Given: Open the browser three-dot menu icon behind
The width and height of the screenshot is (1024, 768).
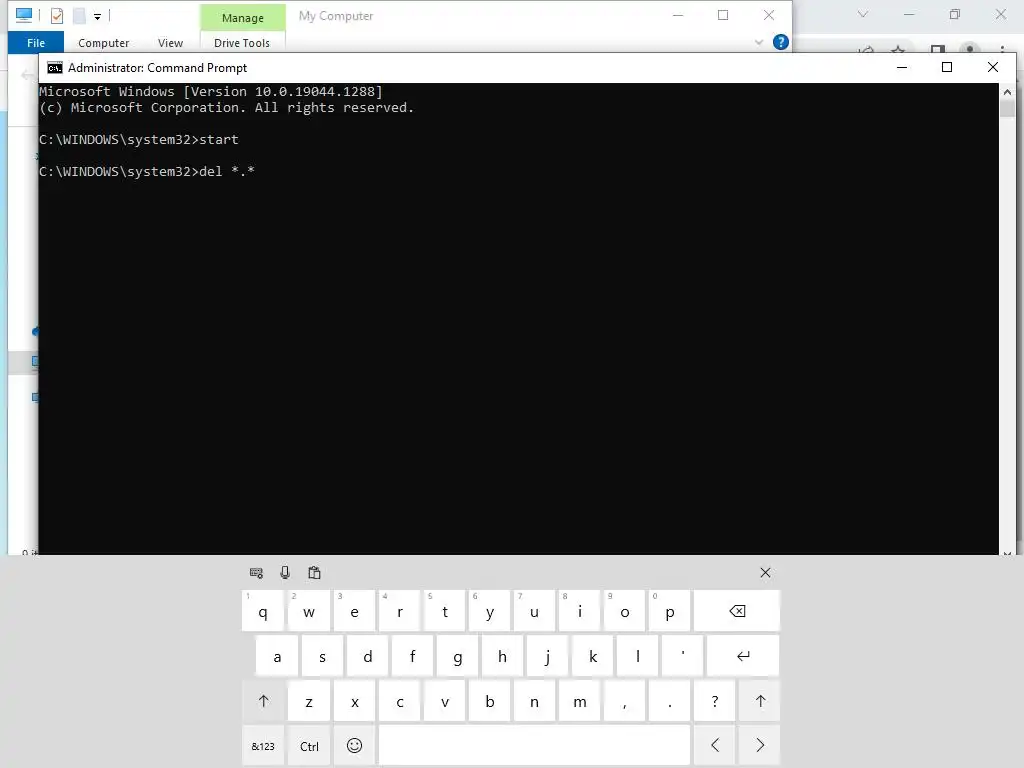Looking at the screenshot, I should [x=1002, y=49].
